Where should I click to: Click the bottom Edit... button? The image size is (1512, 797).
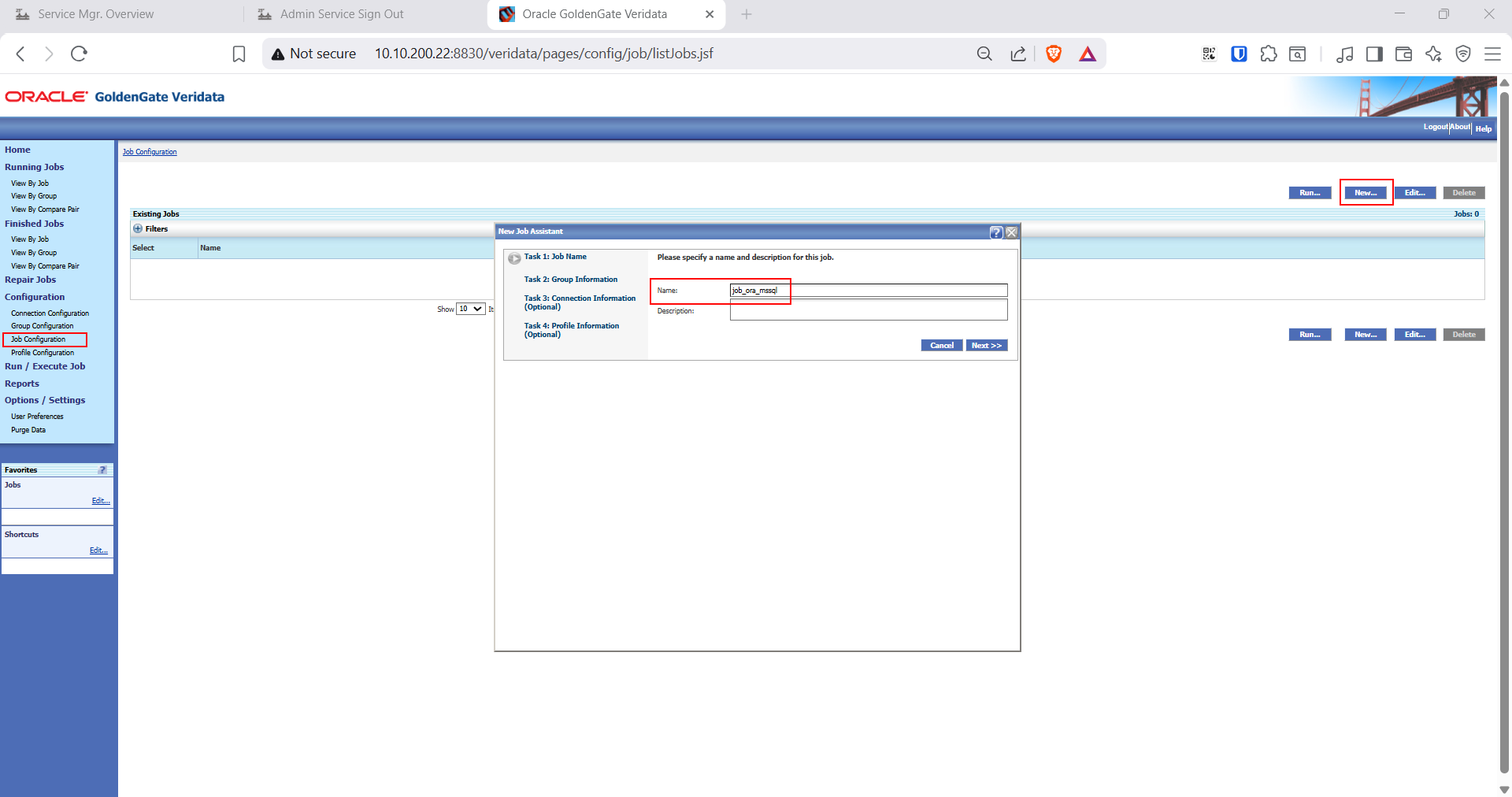[x=1415, y=335]
